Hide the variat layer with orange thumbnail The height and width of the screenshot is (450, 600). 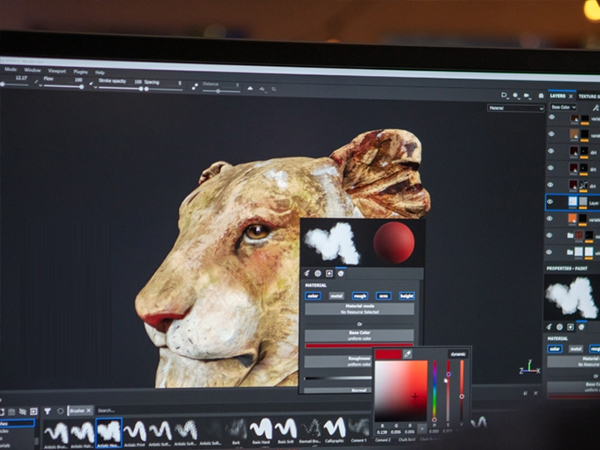click(x=551, y=218)
